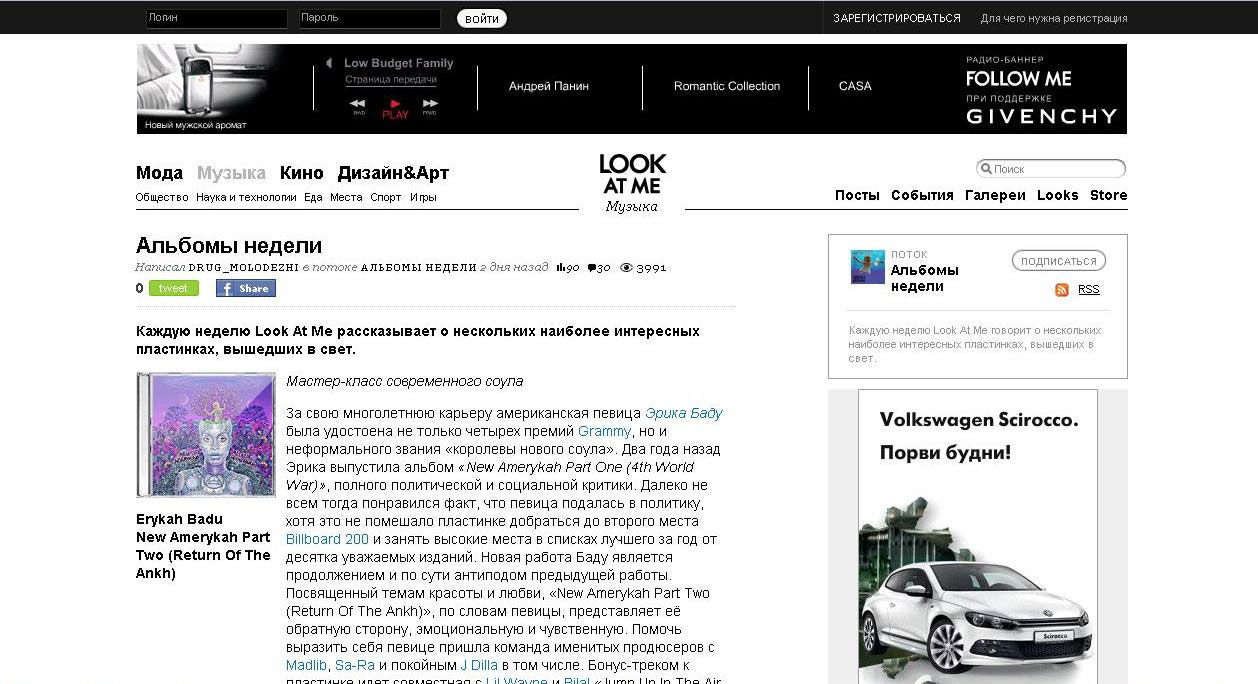Follow the J Dilla link
The image size is (1258, 684).
(478, 665)
